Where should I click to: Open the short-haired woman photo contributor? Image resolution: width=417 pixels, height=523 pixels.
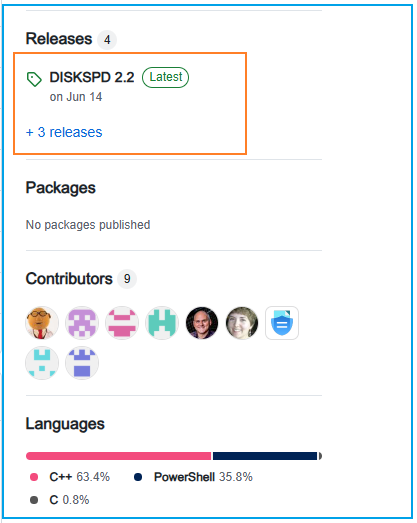pyautogui.click(x=242, y=323)
